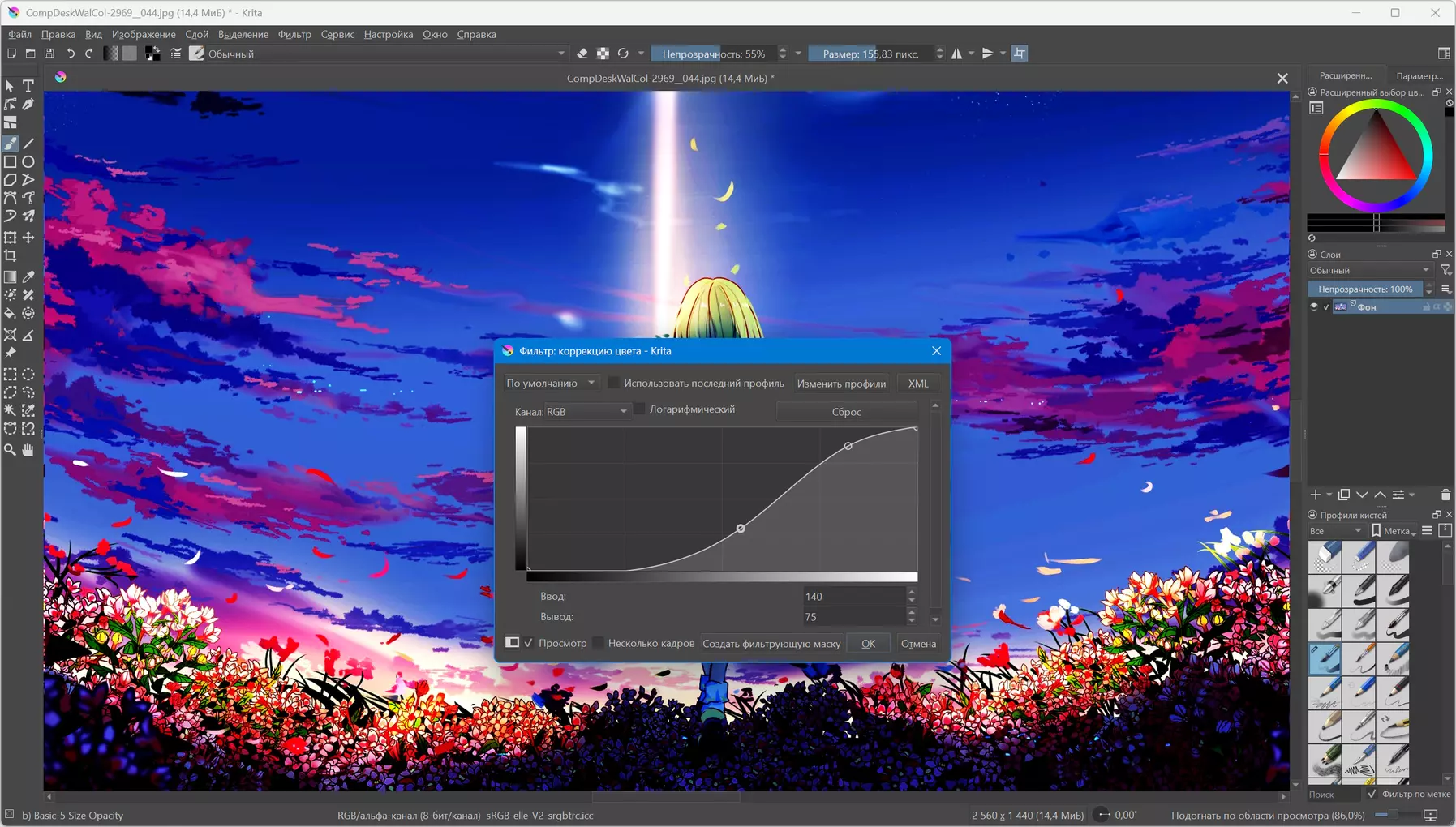Image resolution: width=1456 pixels, height=827 pixels.
Task: Open the Фильтр menu
Action: coord(294,34)
